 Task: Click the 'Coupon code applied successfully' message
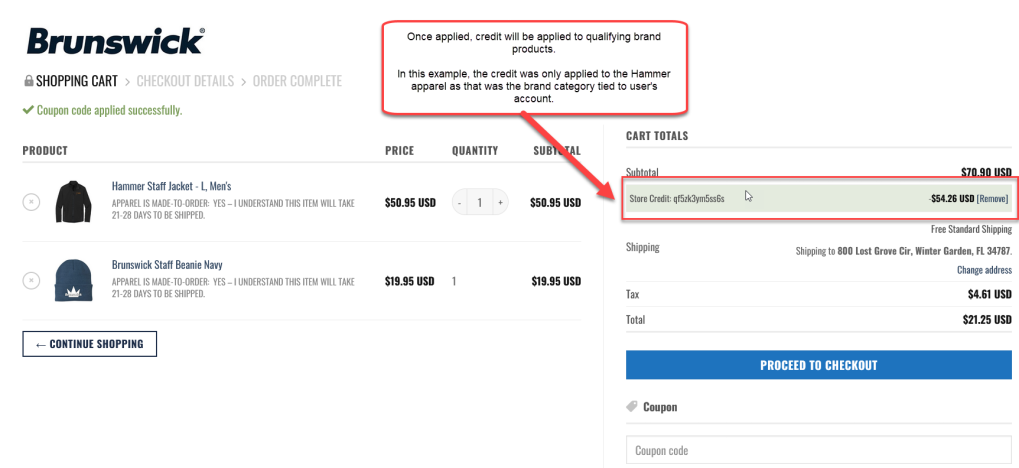point(109,110)
